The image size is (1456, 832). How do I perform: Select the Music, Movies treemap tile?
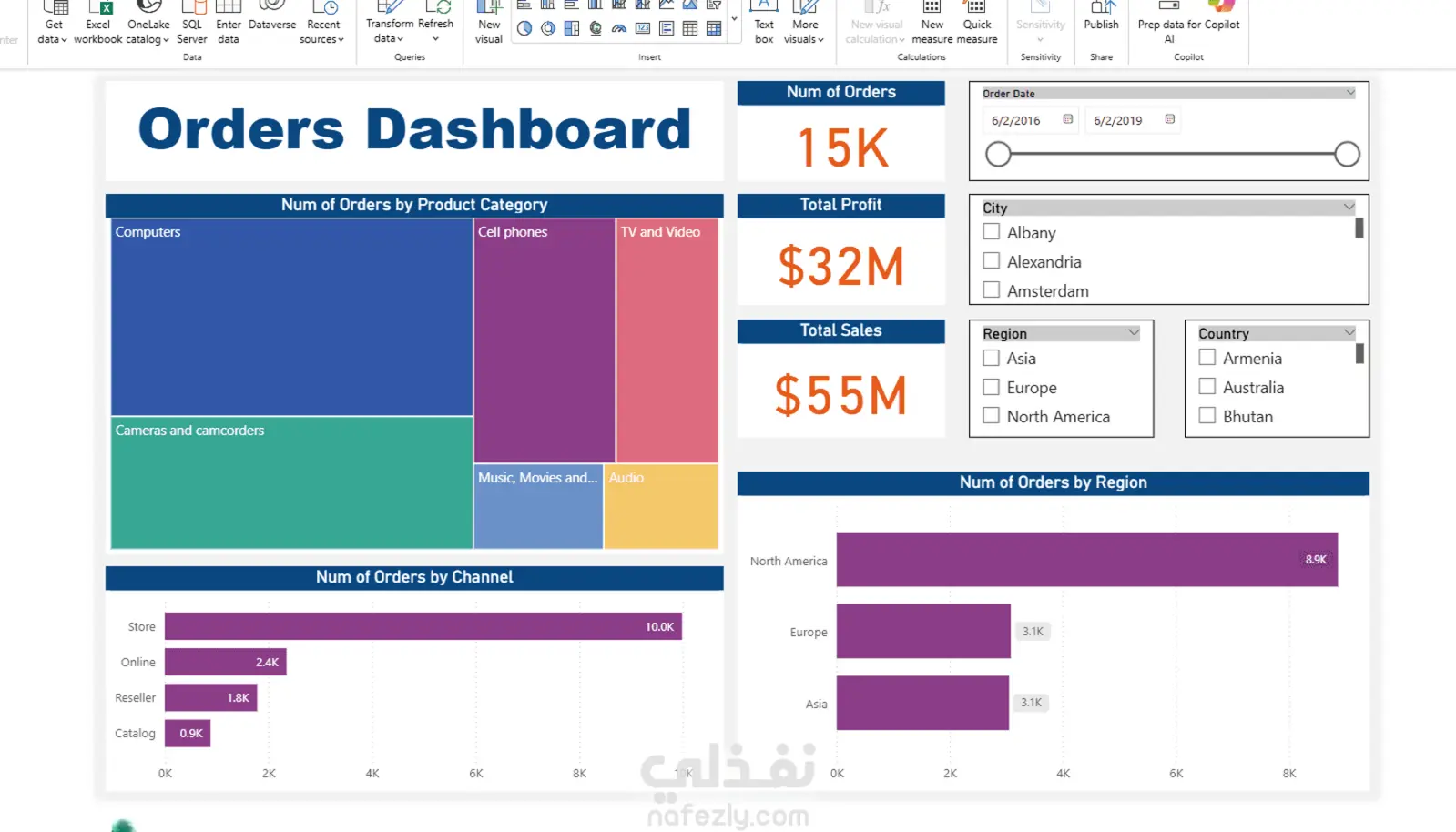(x=538, y=506)
